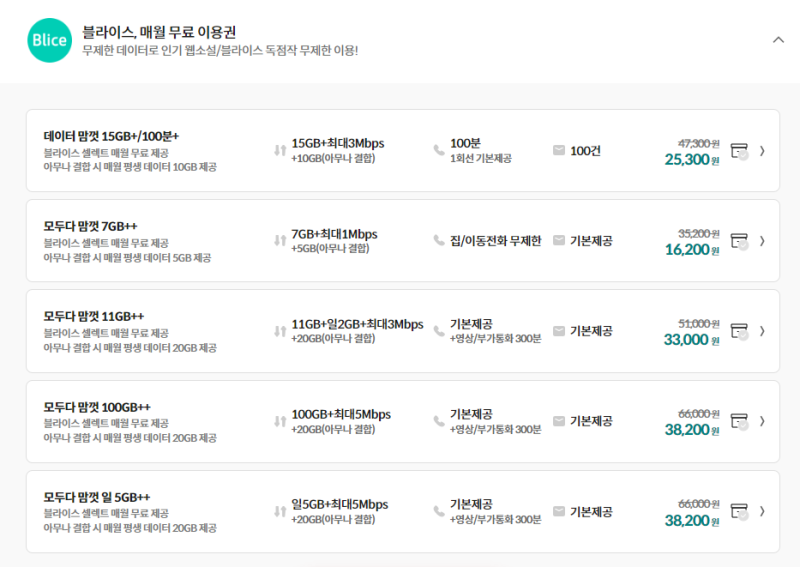
Task: Select the 모두다 맘껏 7GB++ plan title
Action: coord(90,226)
